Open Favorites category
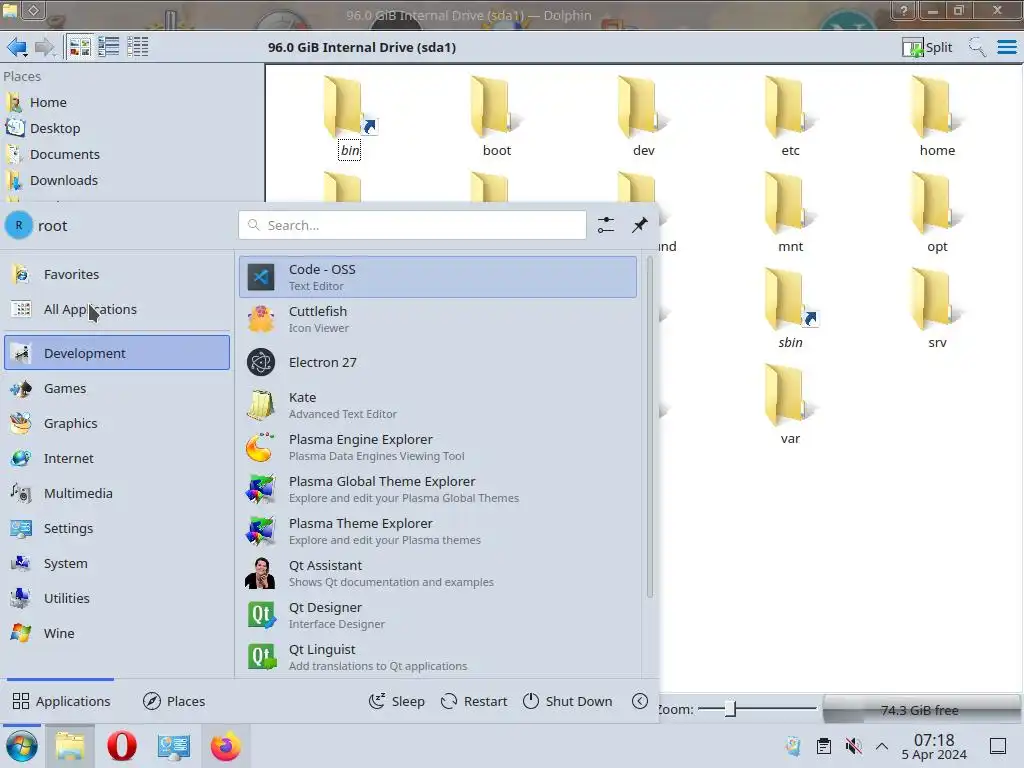 117,274
